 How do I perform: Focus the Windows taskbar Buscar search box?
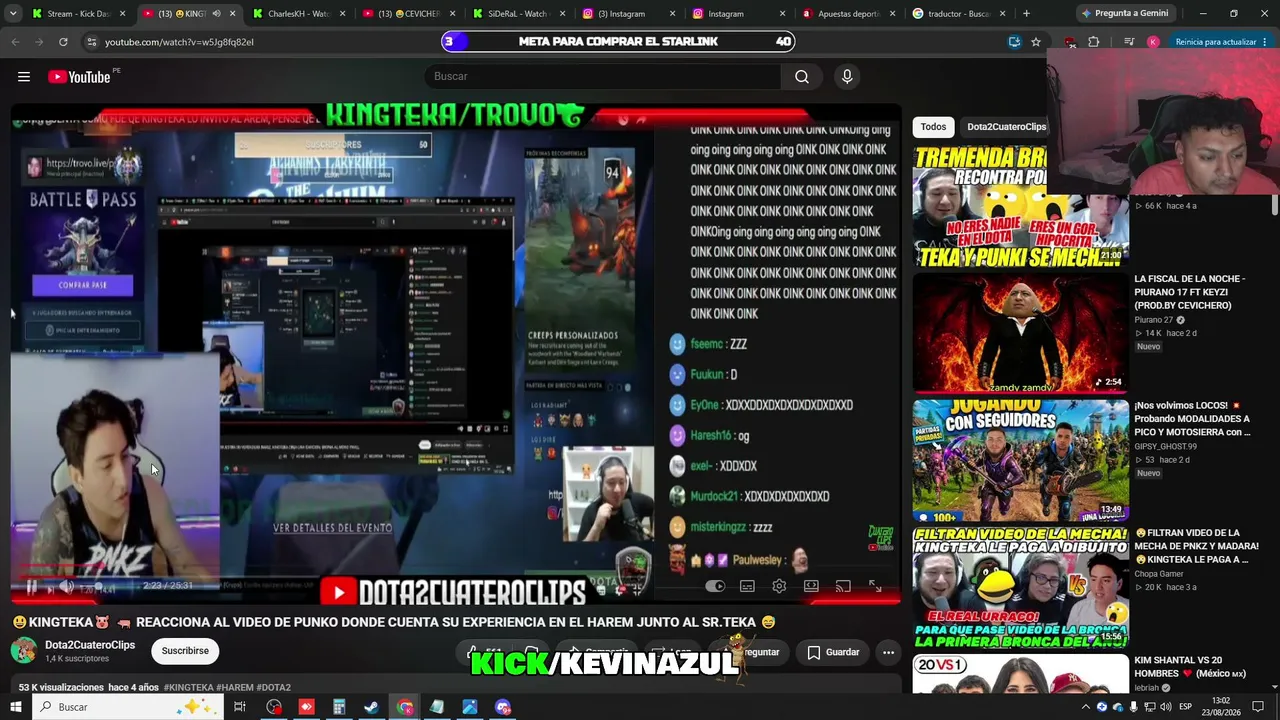click(x=129, y=707)
